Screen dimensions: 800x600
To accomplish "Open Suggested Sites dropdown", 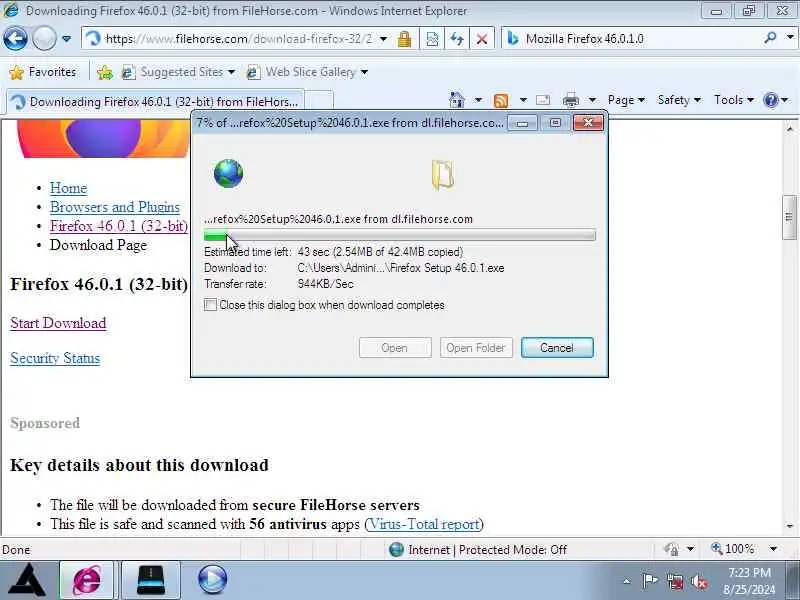I will [x=178, y=72].
